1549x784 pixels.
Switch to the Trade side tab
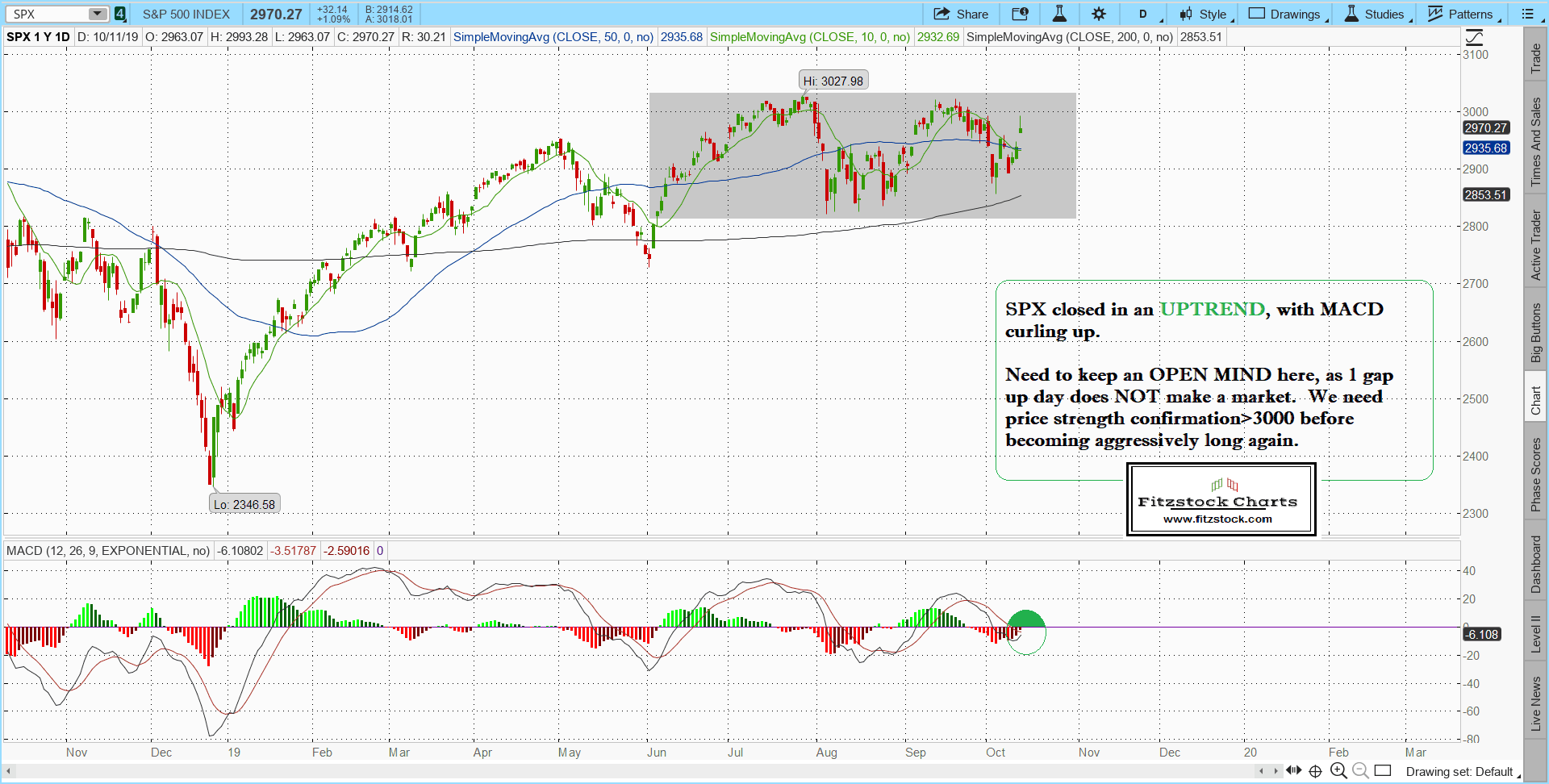(1535, 58)
